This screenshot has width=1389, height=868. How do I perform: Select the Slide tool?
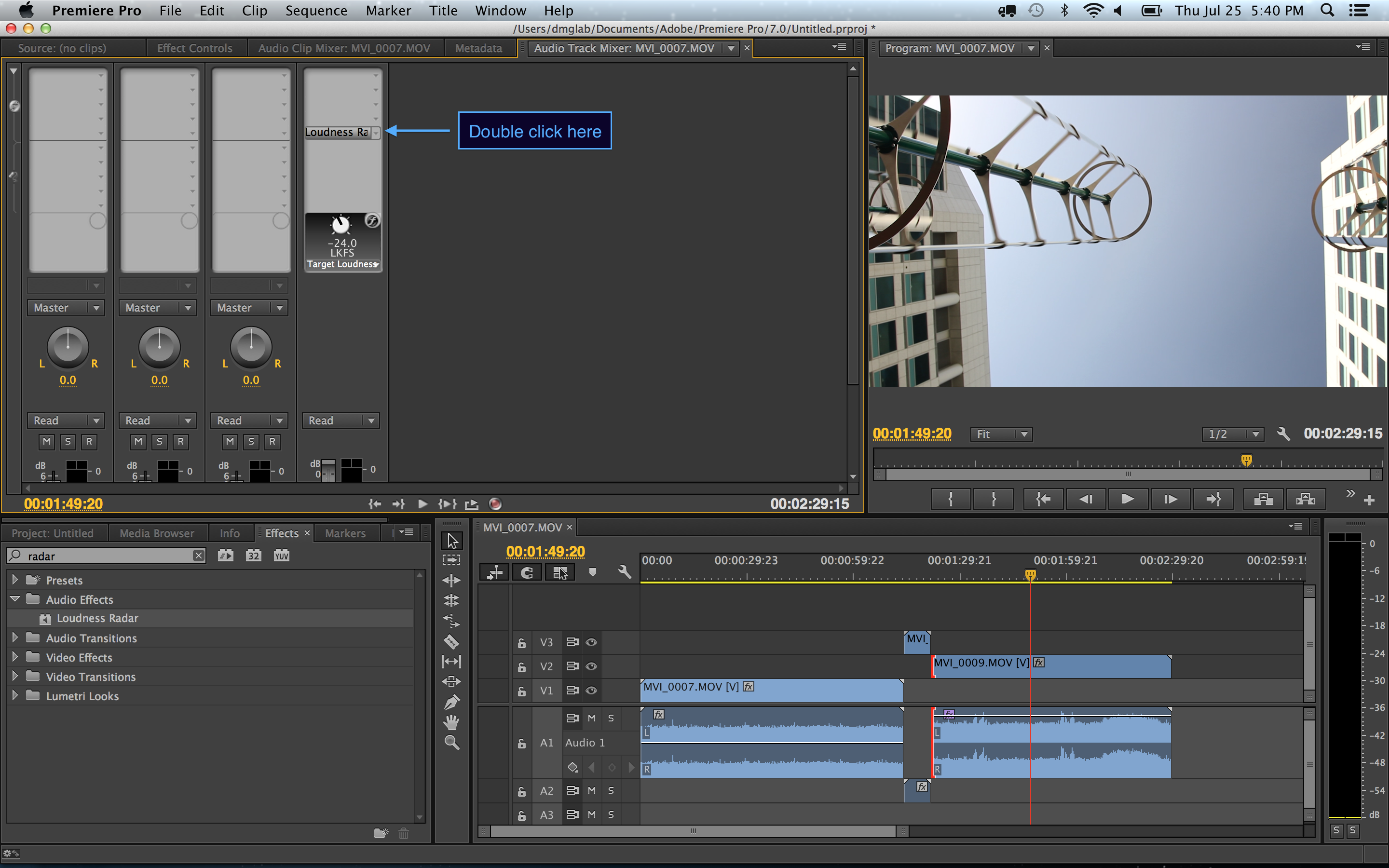coord(452,681)
